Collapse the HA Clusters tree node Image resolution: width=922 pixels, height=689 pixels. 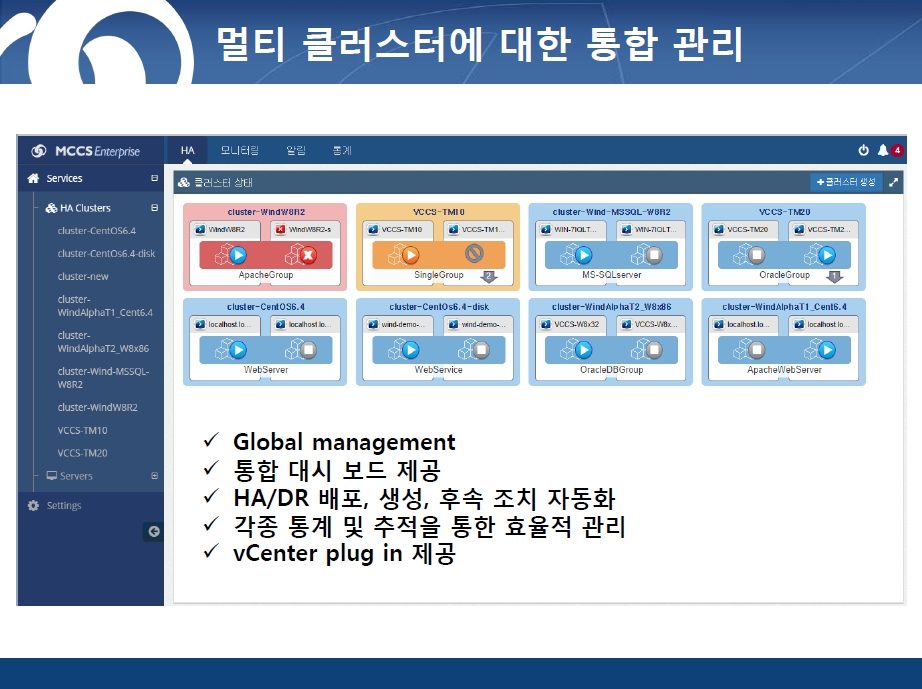[154, 208]
